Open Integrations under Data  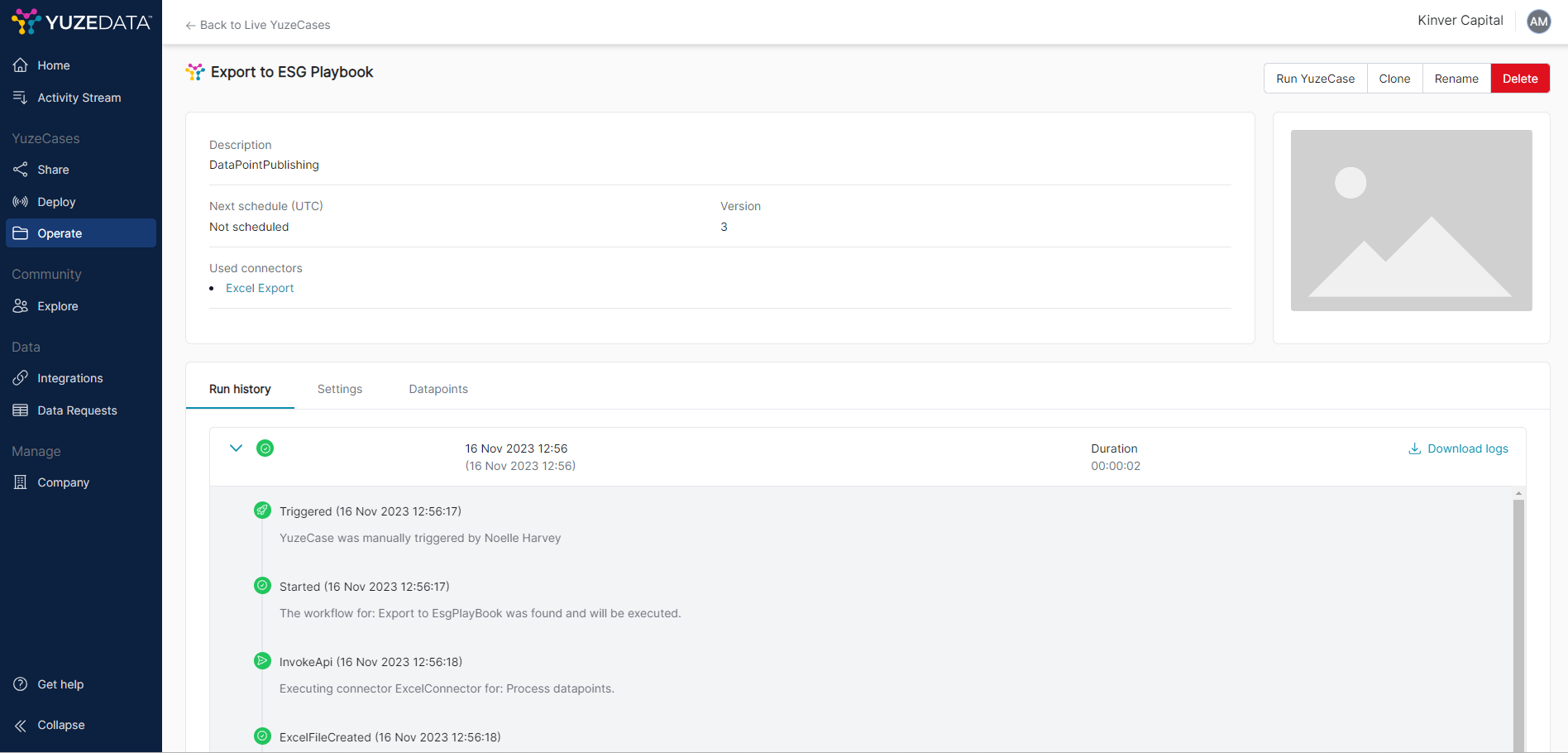click(x=69, y=378)
